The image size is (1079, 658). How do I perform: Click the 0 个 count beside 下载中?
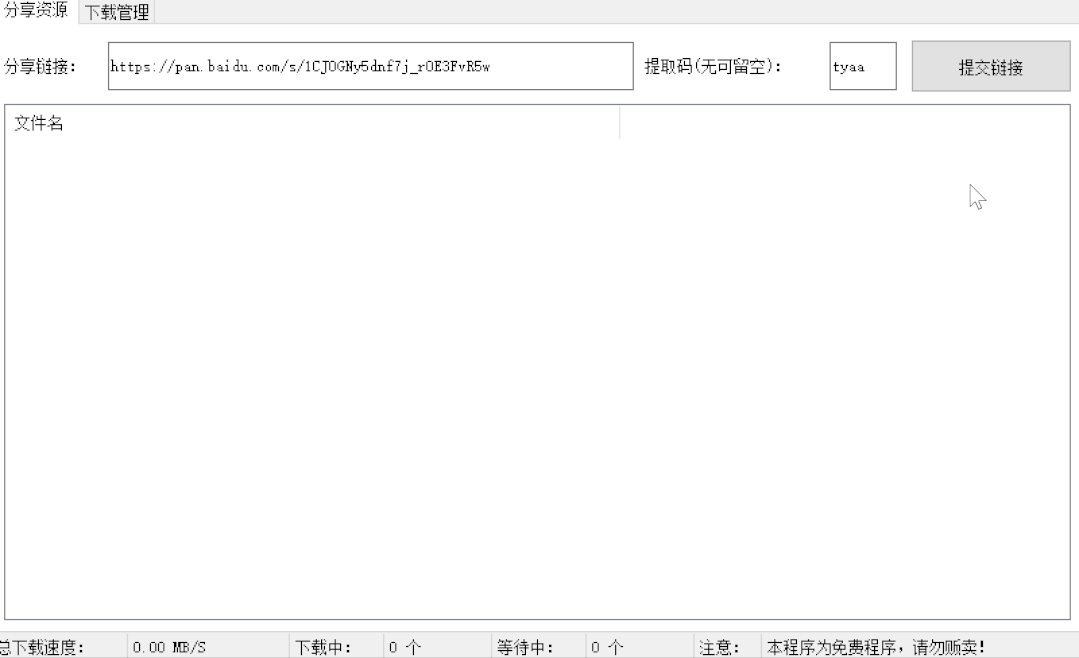click(x=405, y=647)
